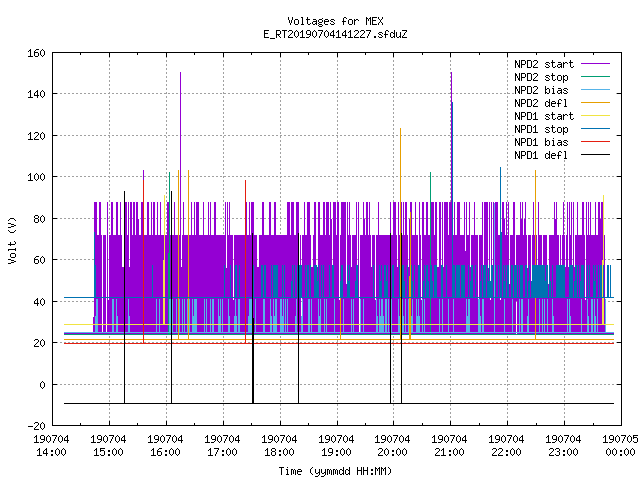
Task: Select the NPD2 bias legend label
Action: 541,90
